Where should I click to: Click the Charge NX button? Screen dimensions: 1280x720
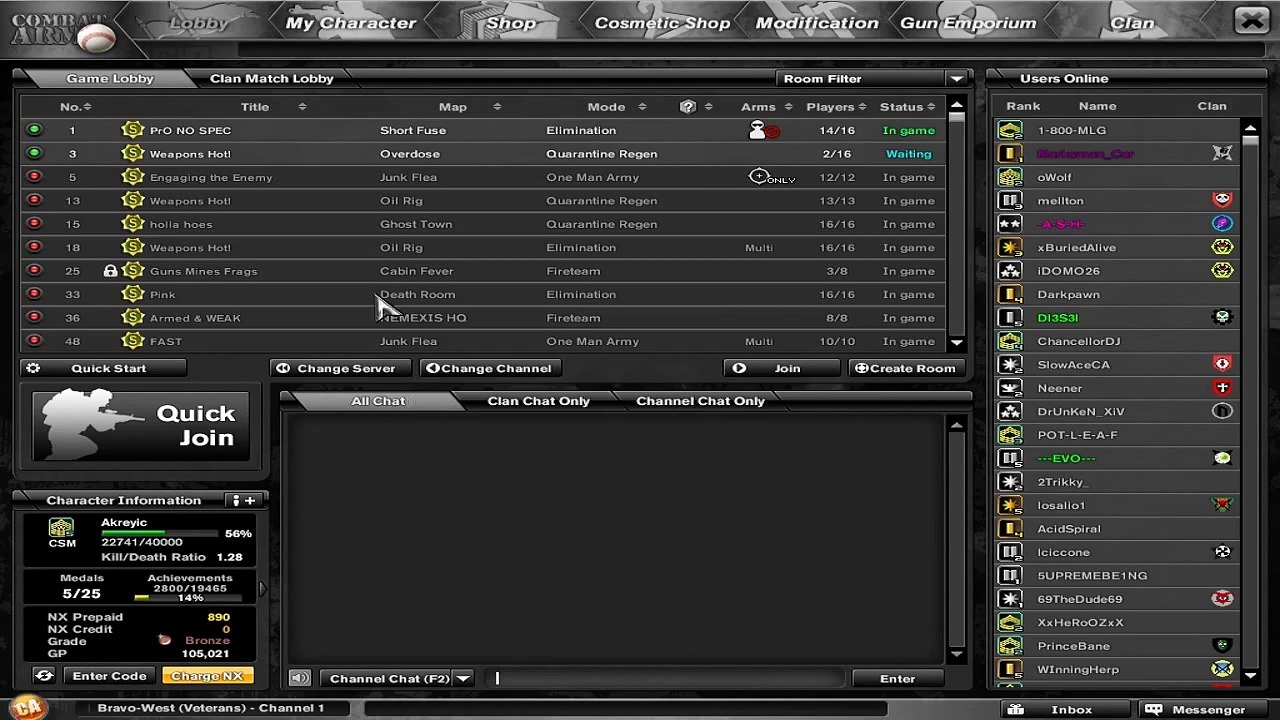[207, 676]
